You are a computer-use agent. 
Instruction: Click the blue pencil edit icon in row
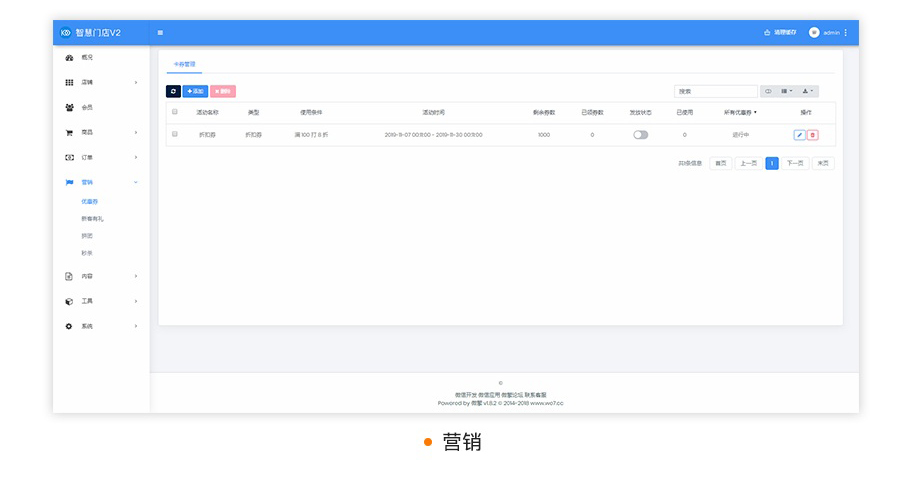pos(799,135)
